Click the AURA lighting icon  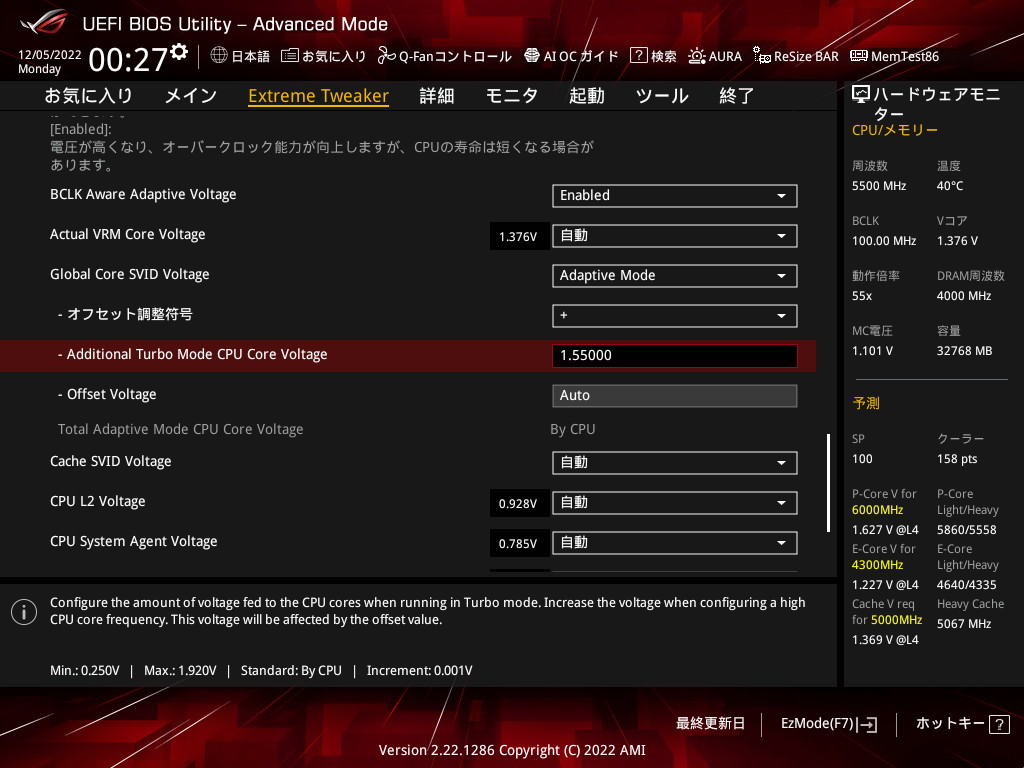(x=696, y=56)
